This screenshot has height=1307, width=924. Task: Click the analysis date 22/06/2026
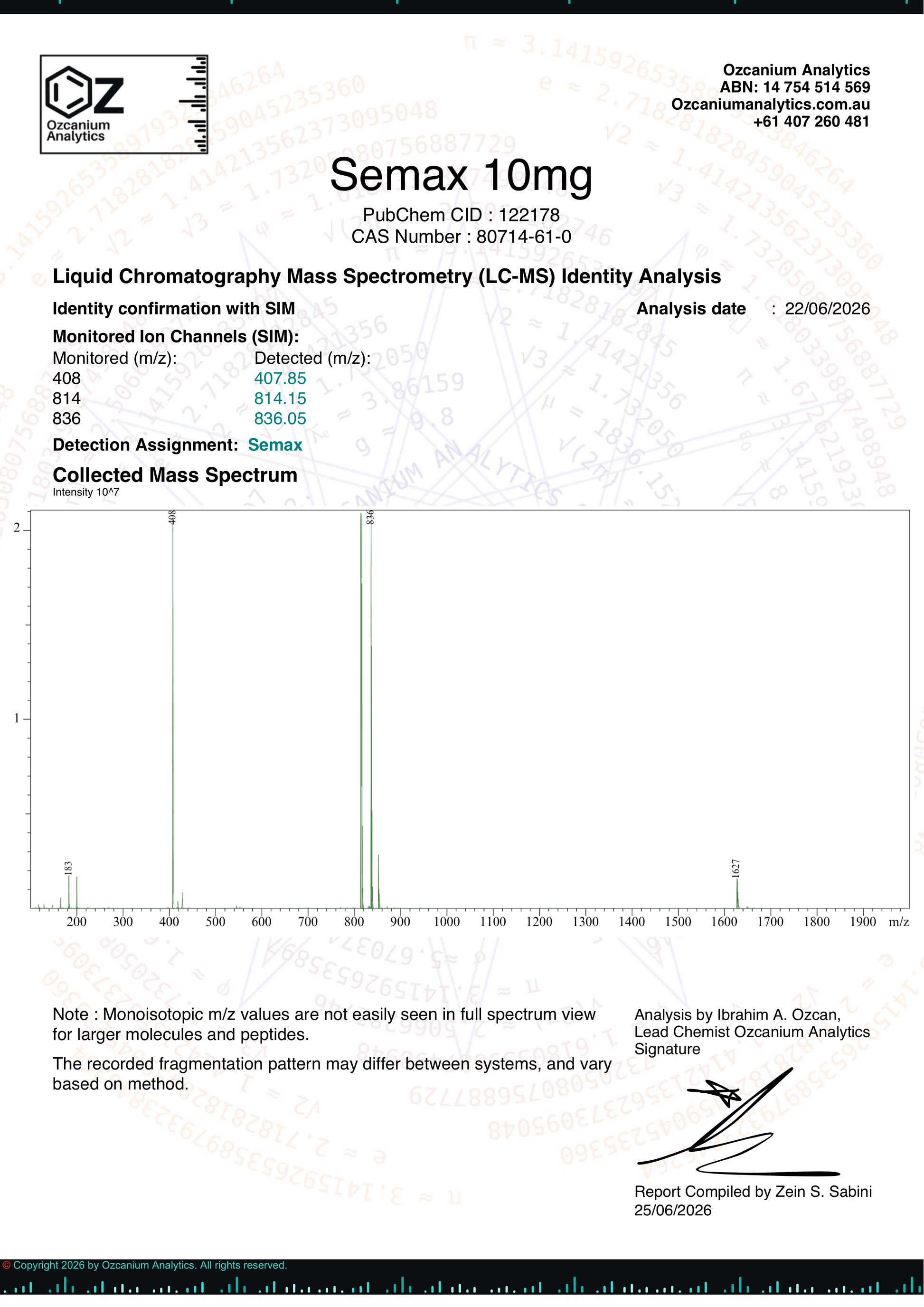click(827, 309)
